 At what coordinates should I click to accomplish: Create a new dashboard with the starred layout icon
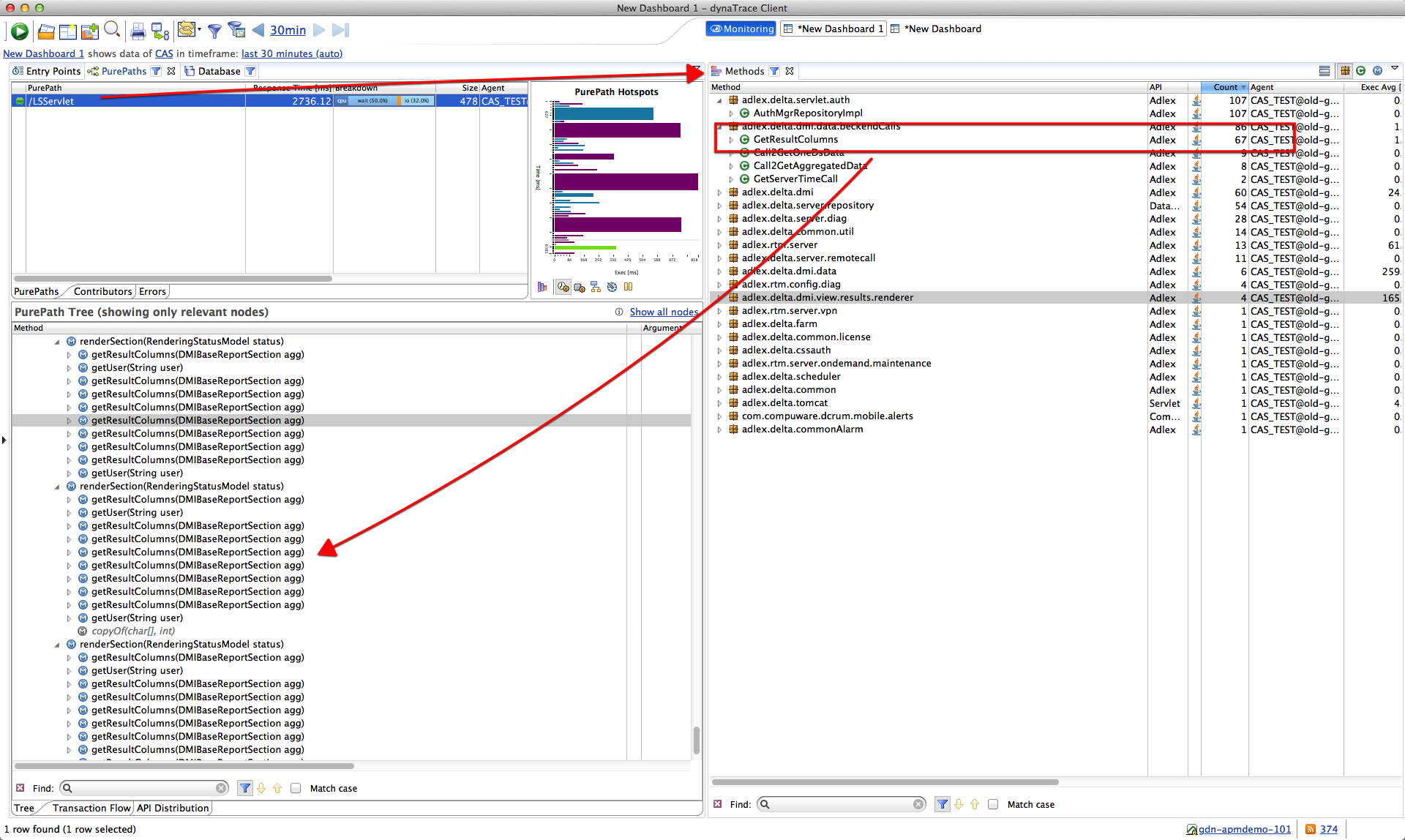pyautogui.click(x=68, y=31)
